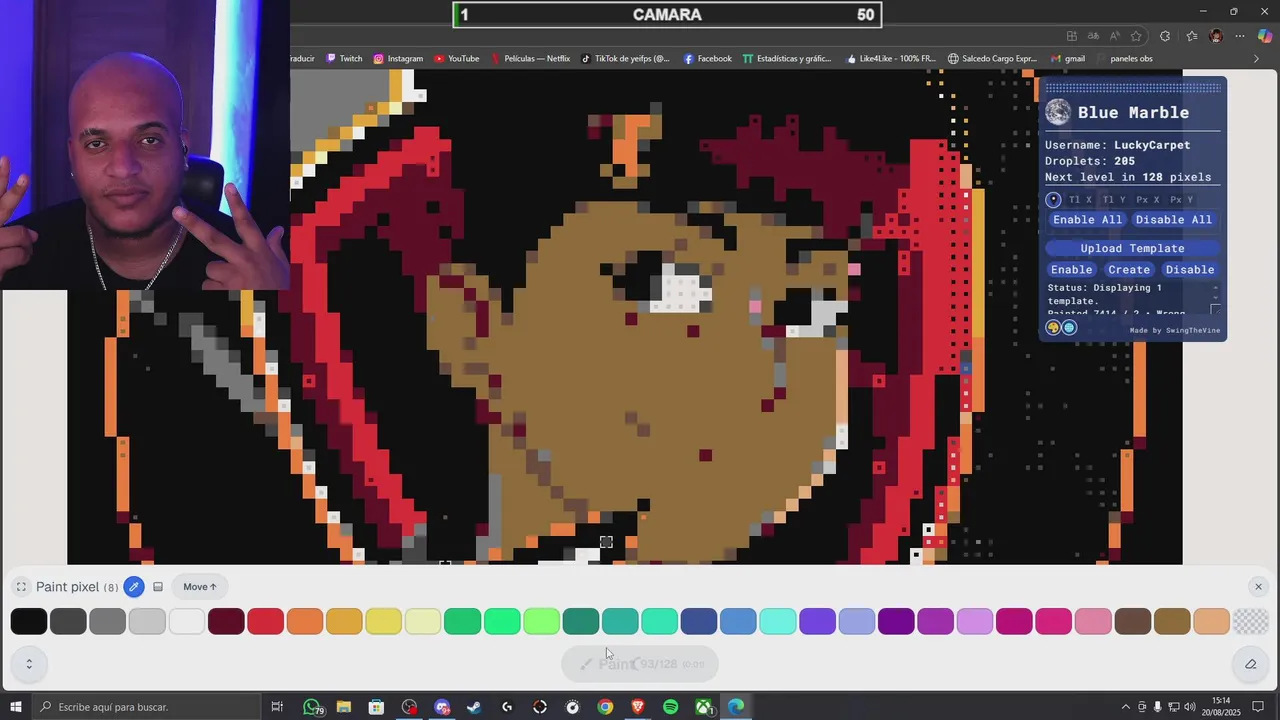The image size is (1280, 720).
Task: Click the Paint 93/128 button
Action: (640, 664)
